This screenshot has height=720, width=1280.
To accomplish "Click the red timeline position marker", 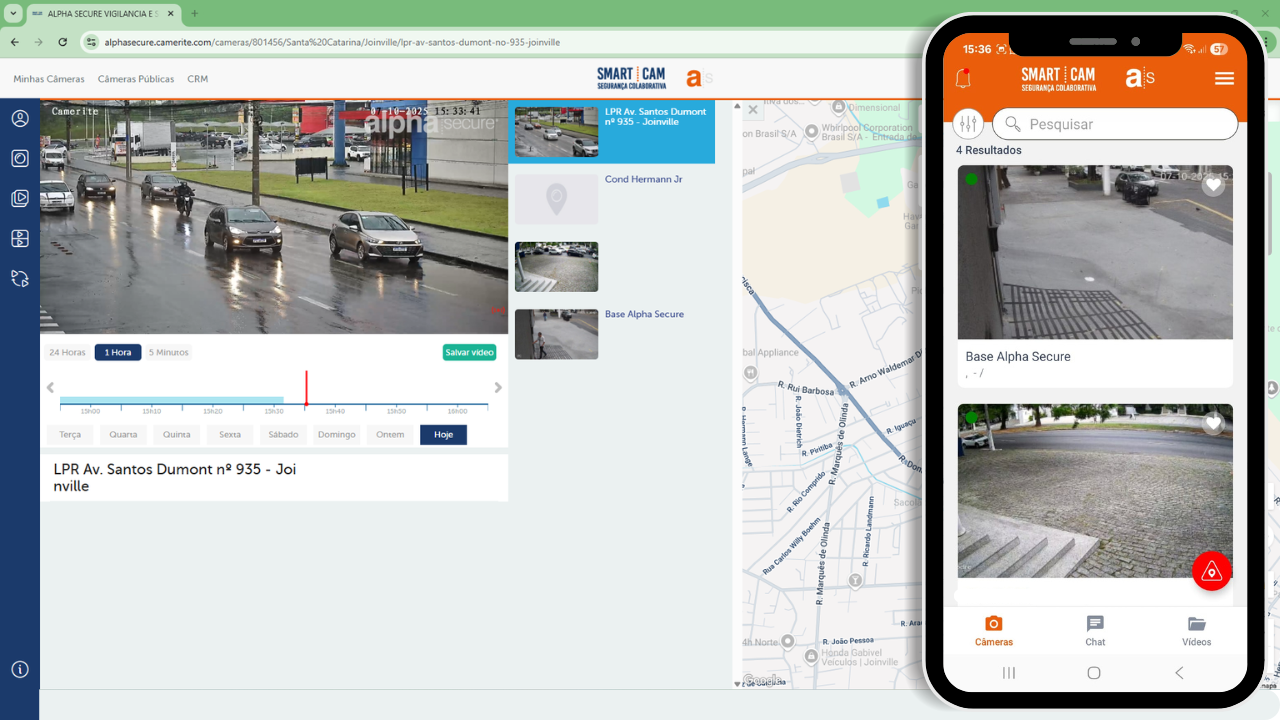I will pos(306,388).
